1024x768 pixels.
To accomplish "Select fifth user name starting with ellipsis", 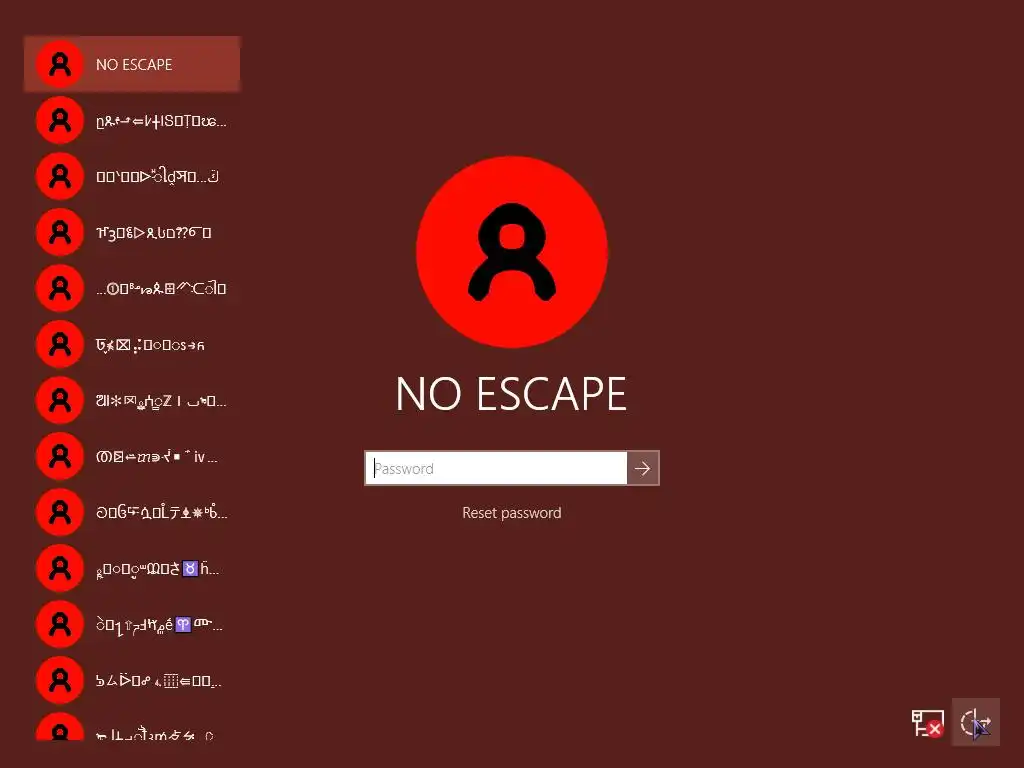I will point(132,288).
